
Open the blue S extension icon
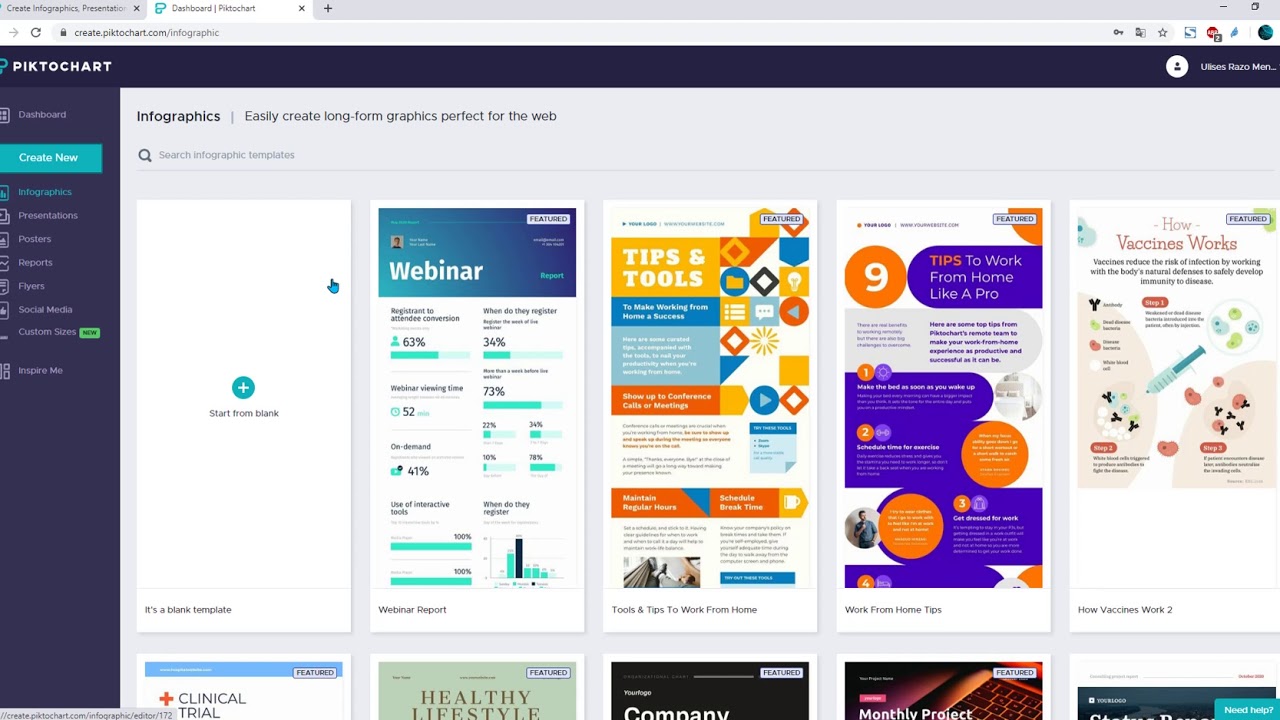(1190, 33)
